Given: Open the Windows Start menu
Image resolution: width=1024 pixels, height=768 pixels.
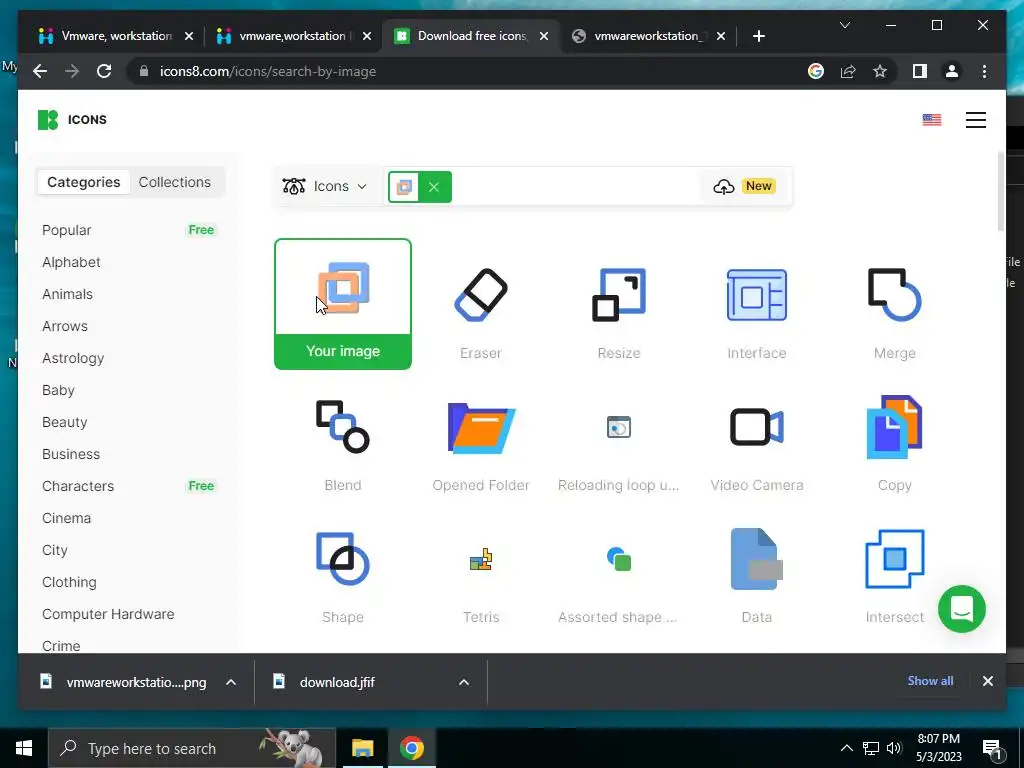Looking at the screenshot, I should 24,748.
